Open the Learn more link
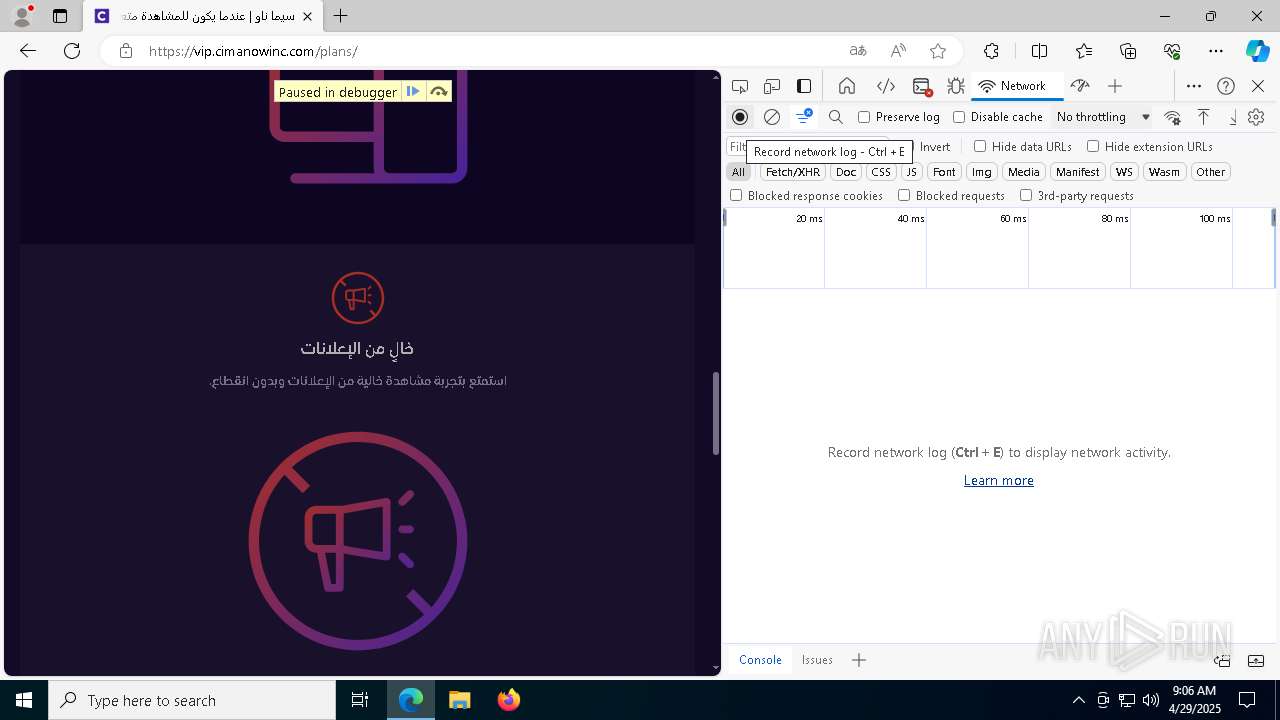Viewport: 1280px width, 720px height. [998, 481]
